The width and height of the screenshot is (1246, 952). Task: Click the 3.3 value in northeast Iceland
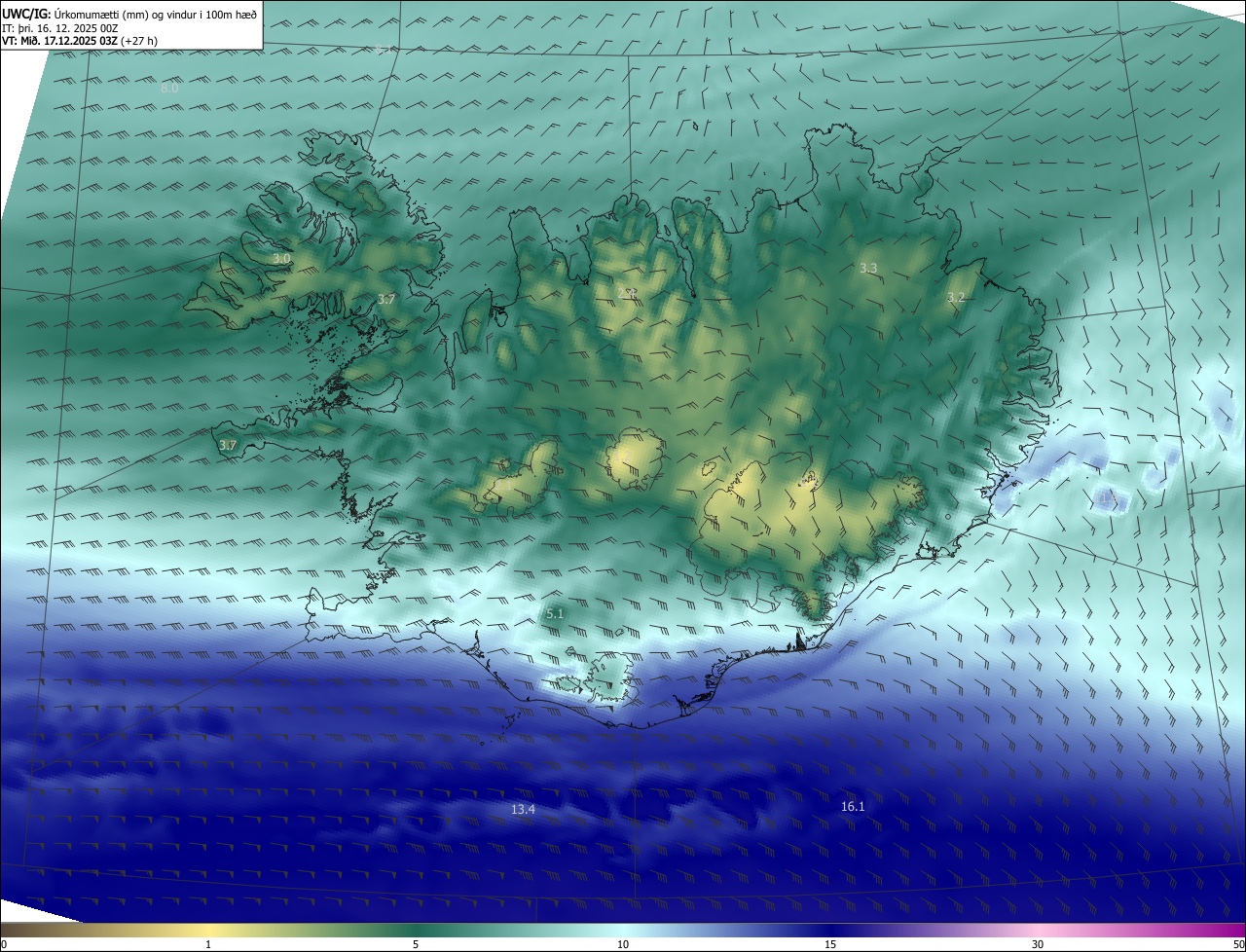pos(868,269)
